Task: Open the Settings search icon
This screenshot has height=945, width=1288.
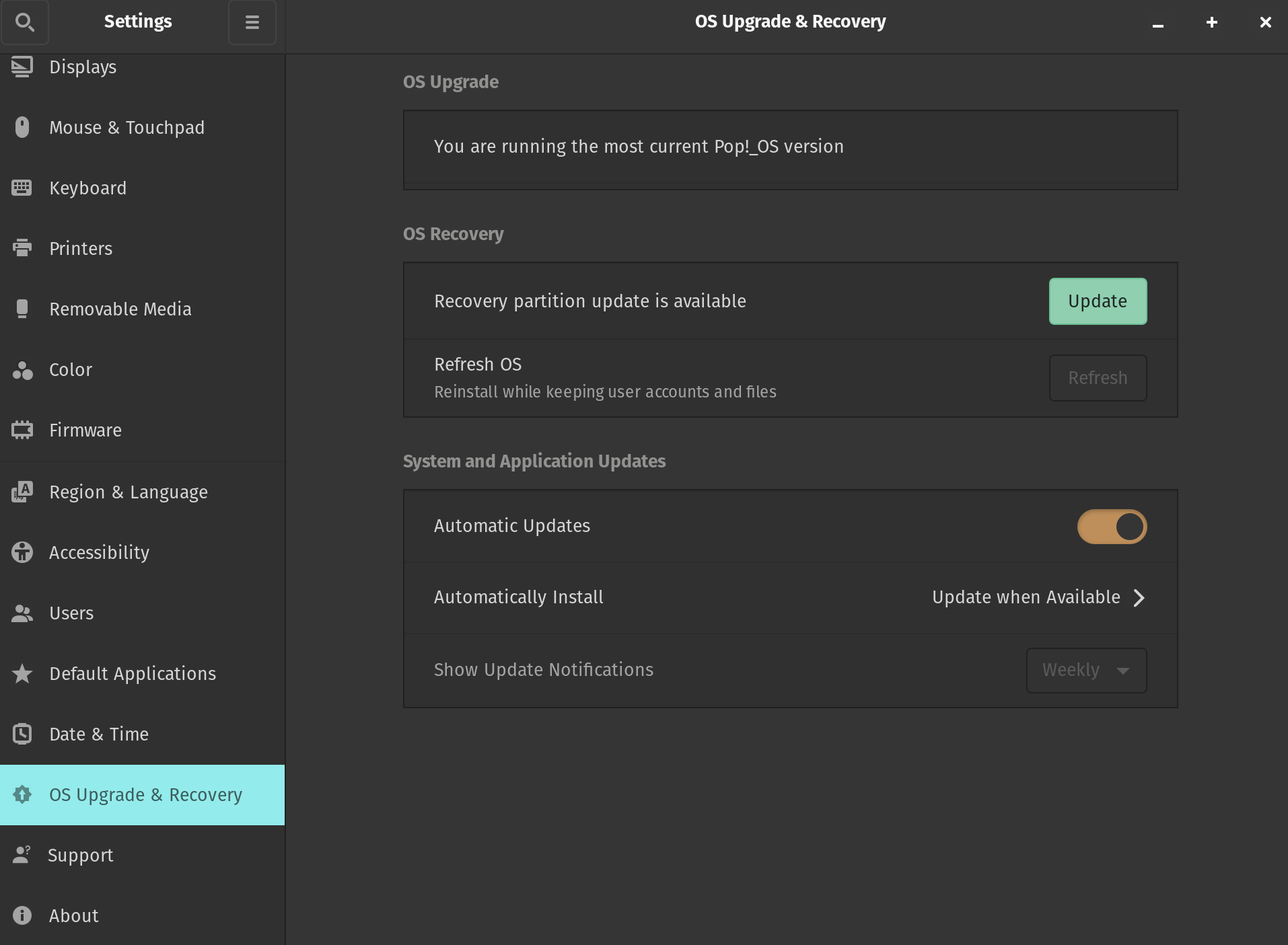Action: coord(24,22)
